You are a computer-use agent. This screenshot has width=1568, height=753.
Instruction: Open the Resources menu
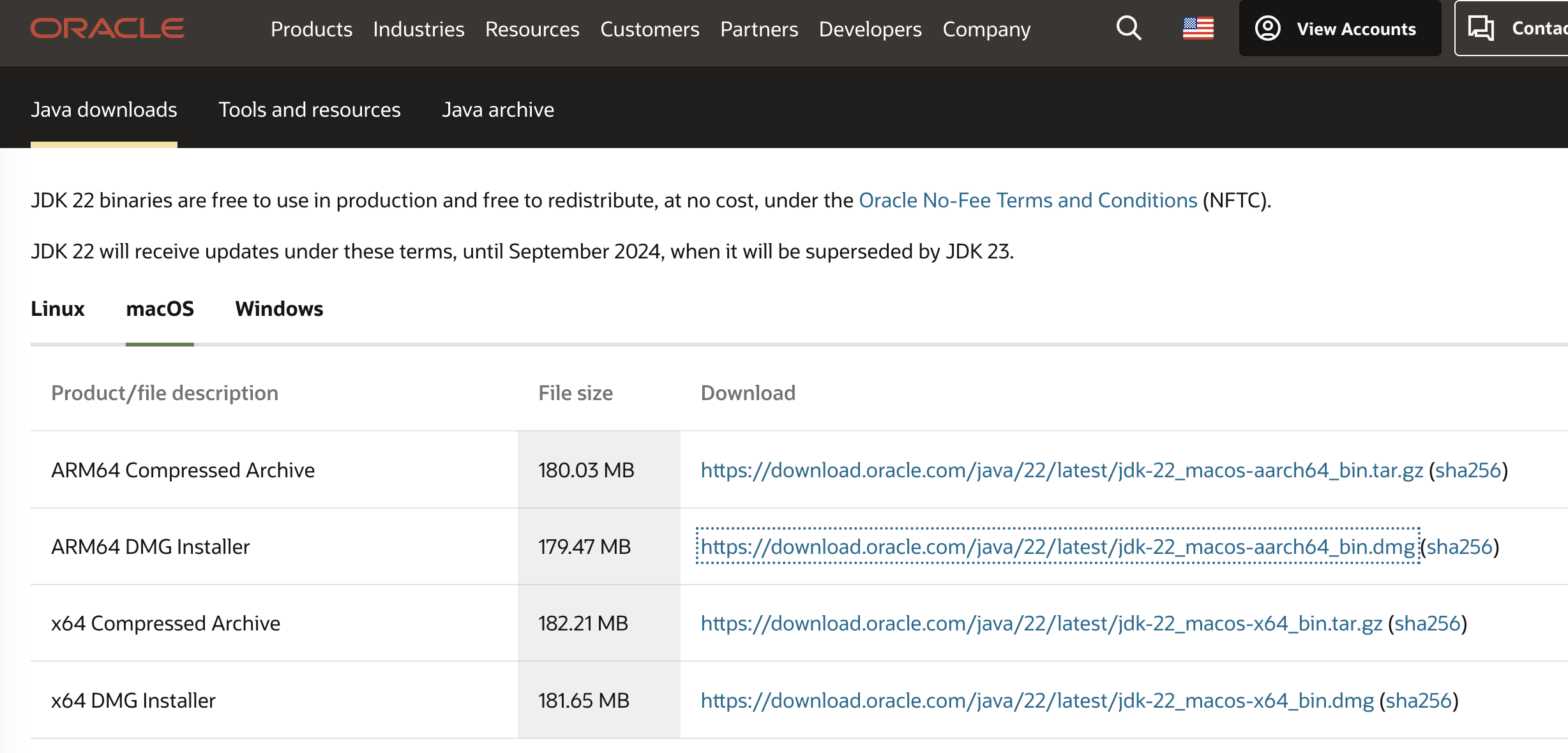tap(532, 29)
